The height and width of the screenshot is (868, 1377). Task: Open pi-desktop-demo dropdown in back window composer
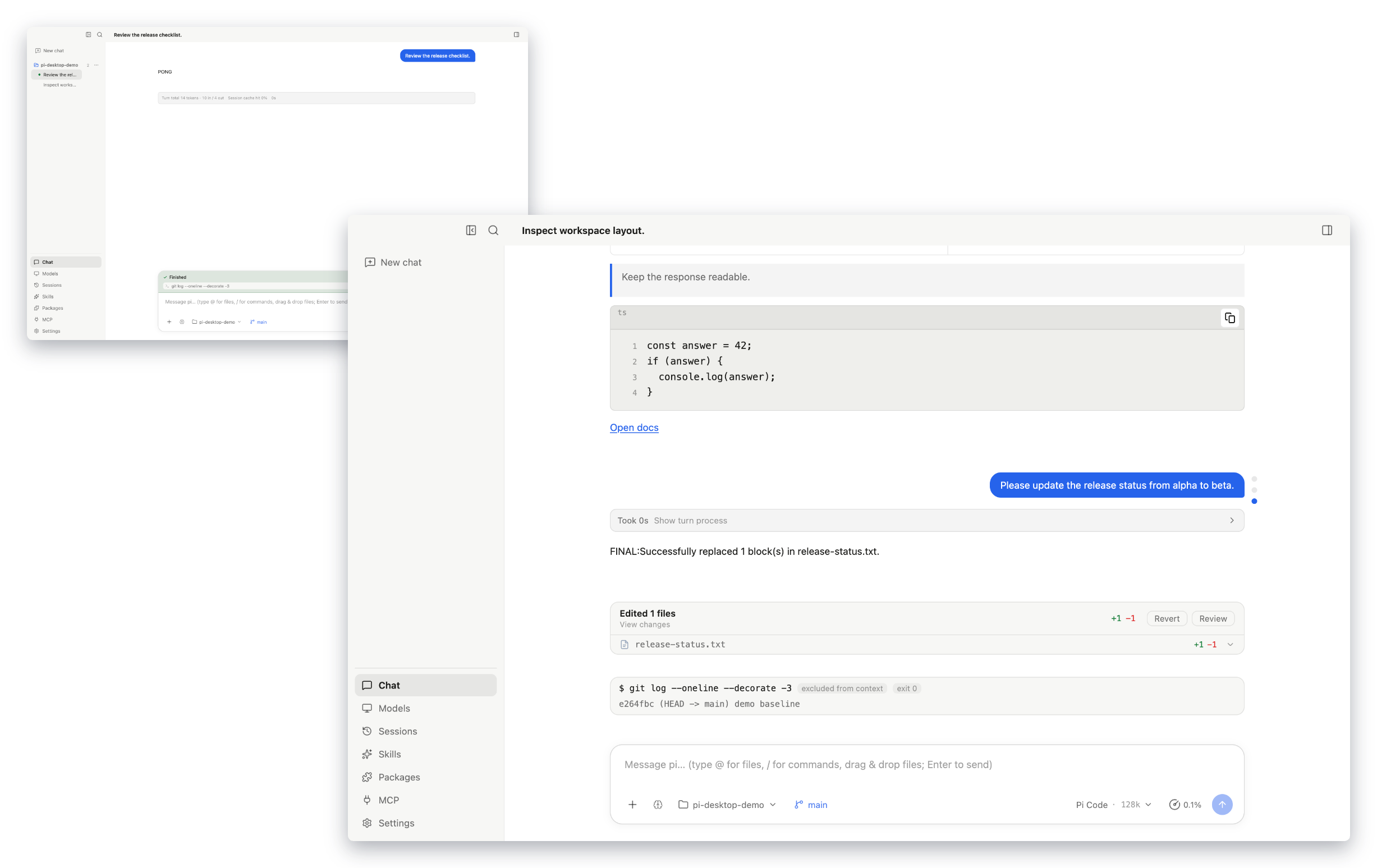(x=216, y=322)
